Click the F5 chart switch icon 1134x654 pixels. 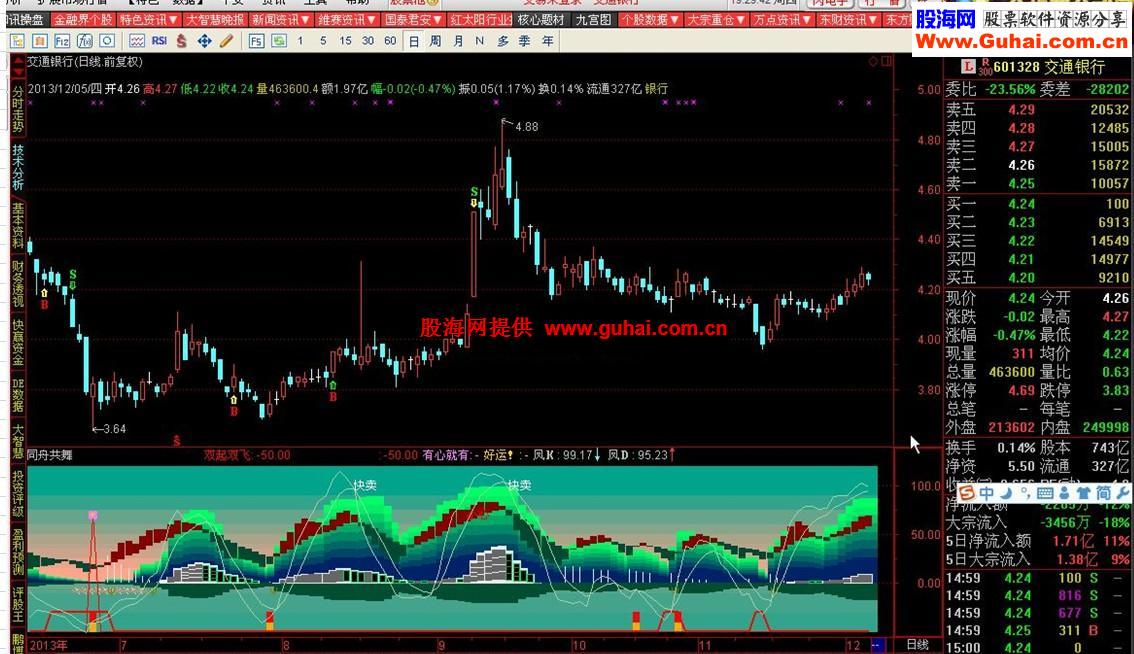coord(256,41)
